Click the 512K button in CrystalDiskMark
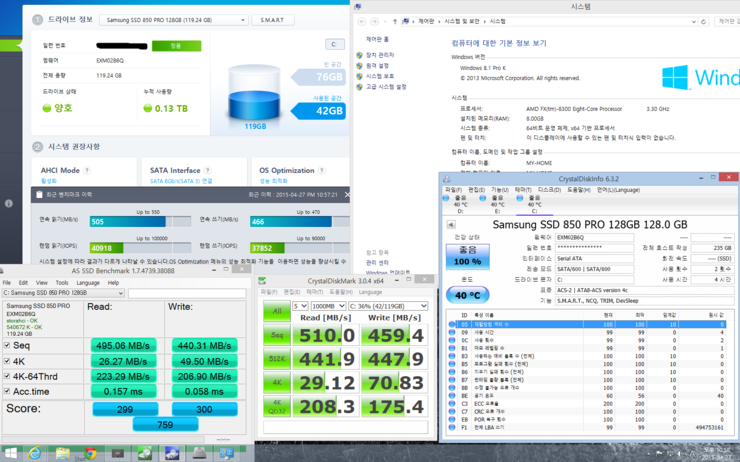 click(277, 359)
